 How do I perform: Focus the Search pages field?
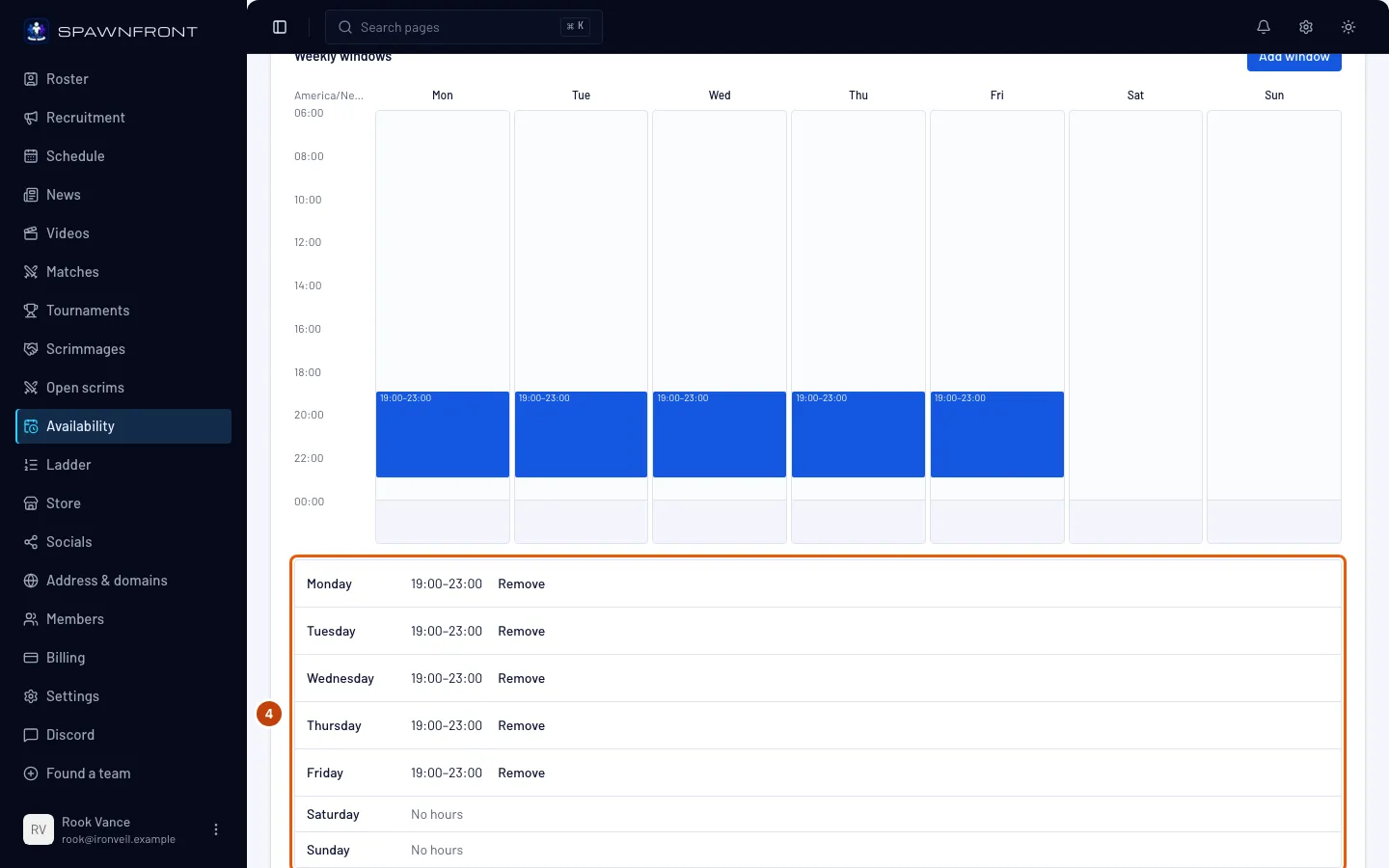pyautogui.click(x=464, y=27)
